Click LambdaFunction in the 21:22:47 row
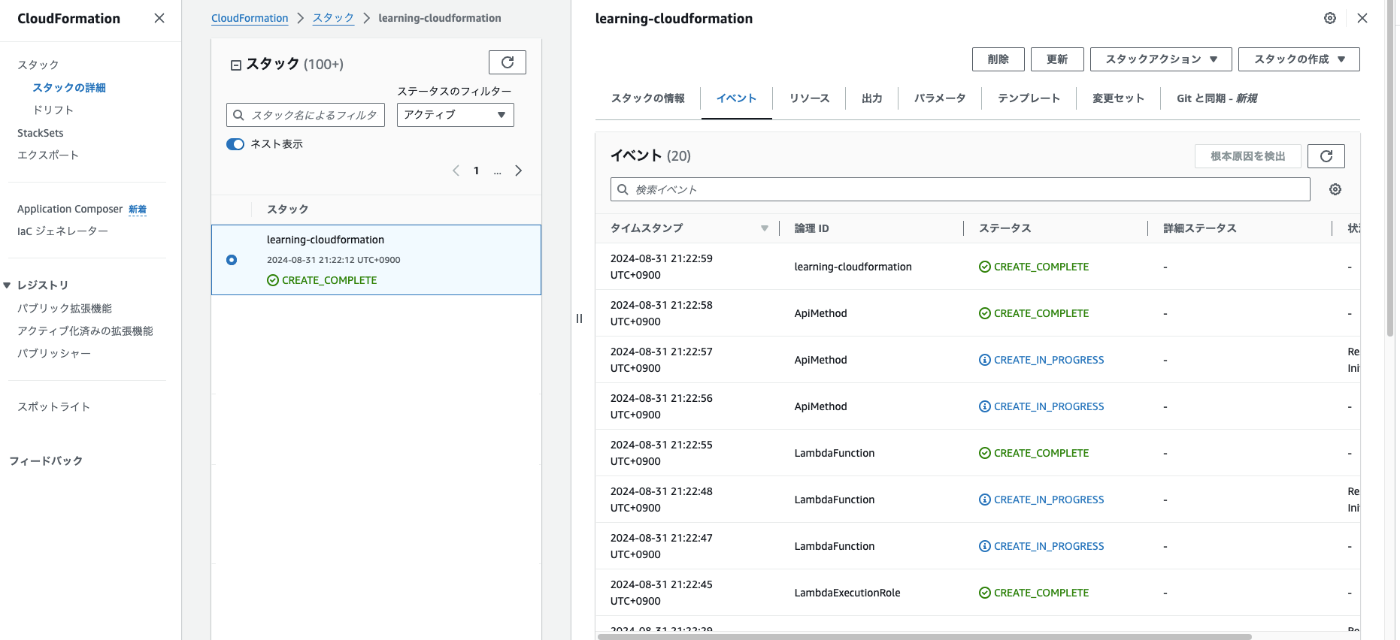Screen dimensions: 1400x640 [x=835, y=547]
